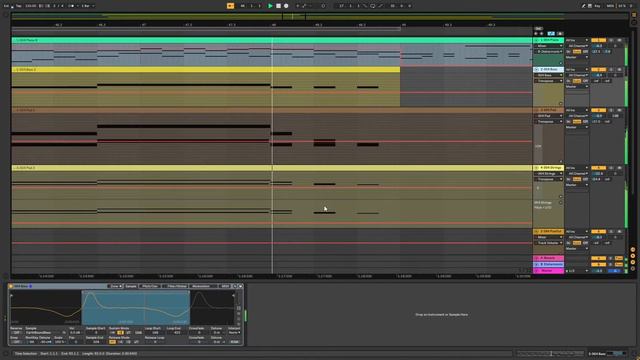Set Bass track monitor to Off
The height and width of the screenshot is (360, 640).
tap(585, 81)
